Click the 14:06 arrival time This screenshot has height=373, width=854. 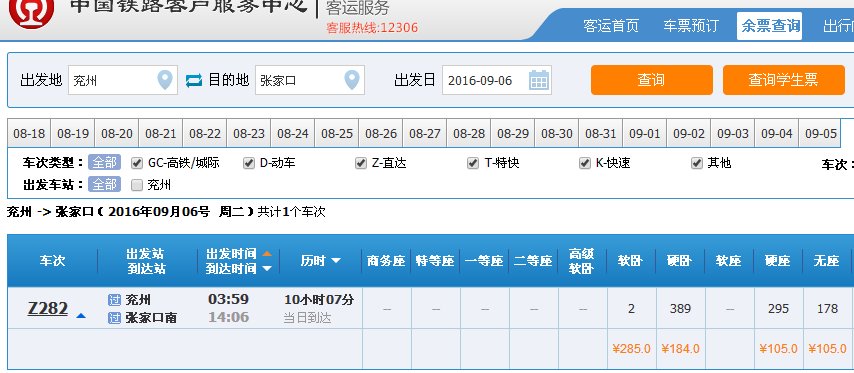pos(228,317)
